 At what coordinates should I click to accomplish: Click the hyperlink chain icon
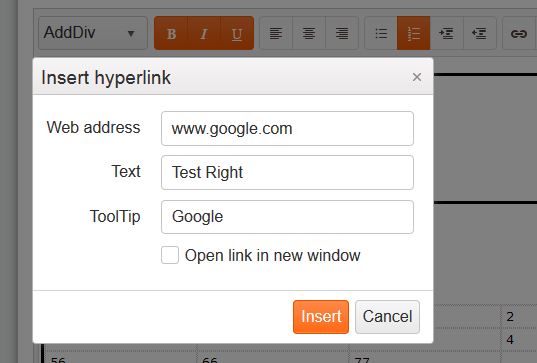click(x=519, y=33)
